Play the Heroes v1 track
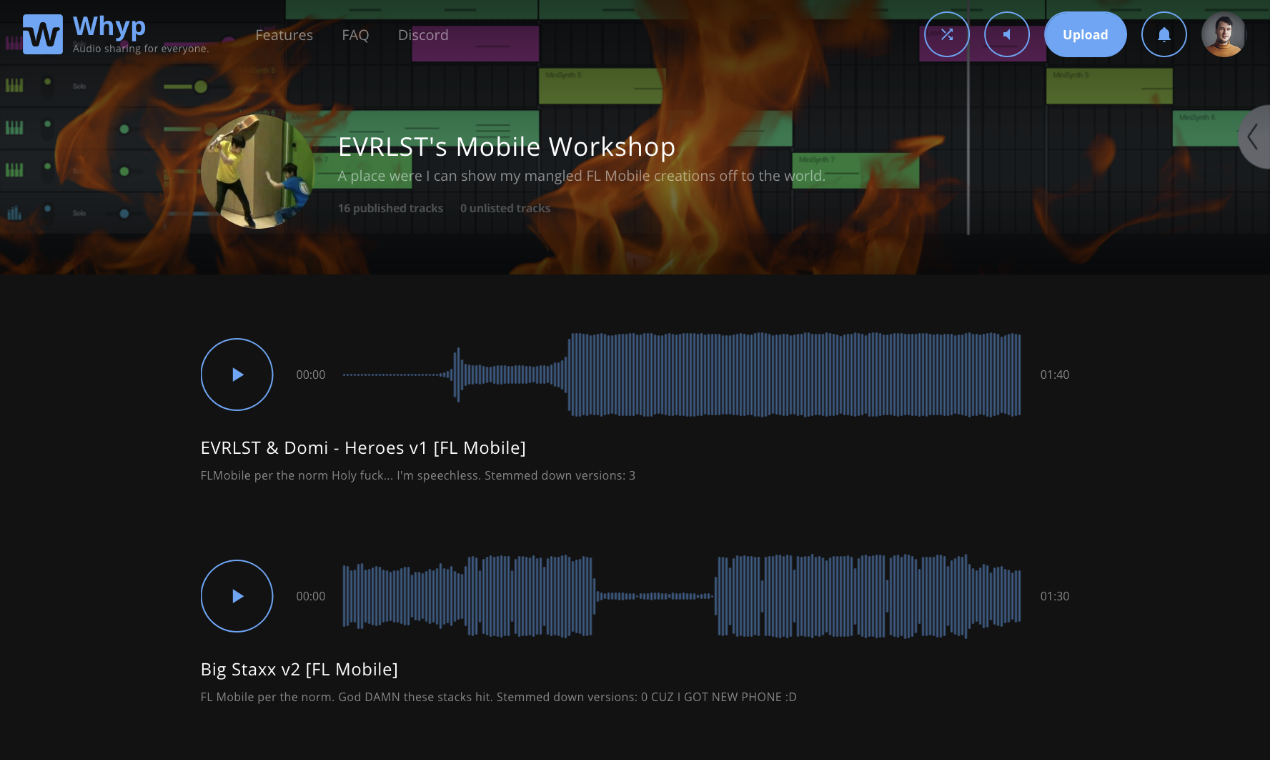The image size is (1270, 760). 237,375
